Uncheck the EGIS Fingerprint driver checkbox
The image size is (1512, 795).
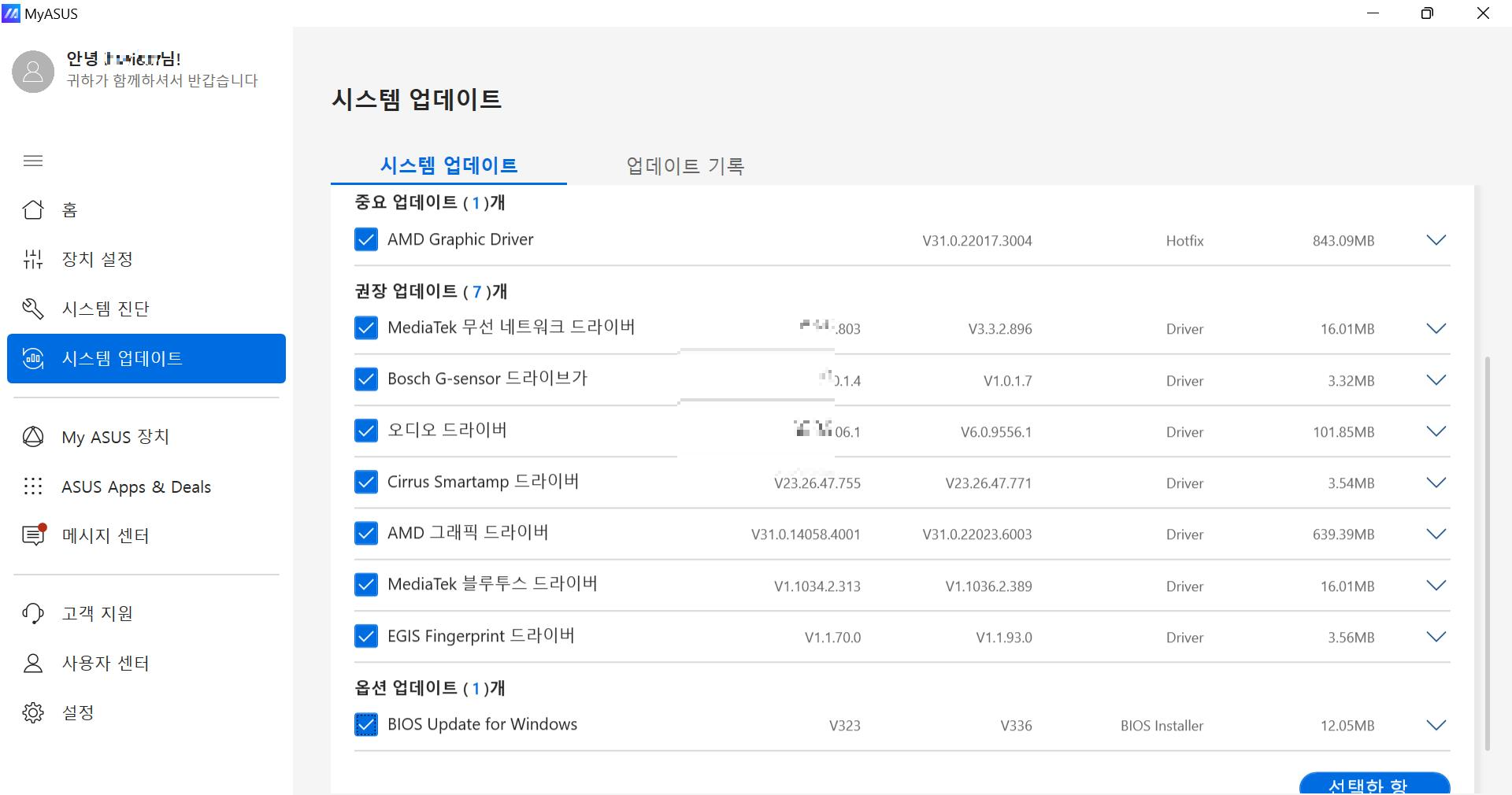(x=366, y=636)
